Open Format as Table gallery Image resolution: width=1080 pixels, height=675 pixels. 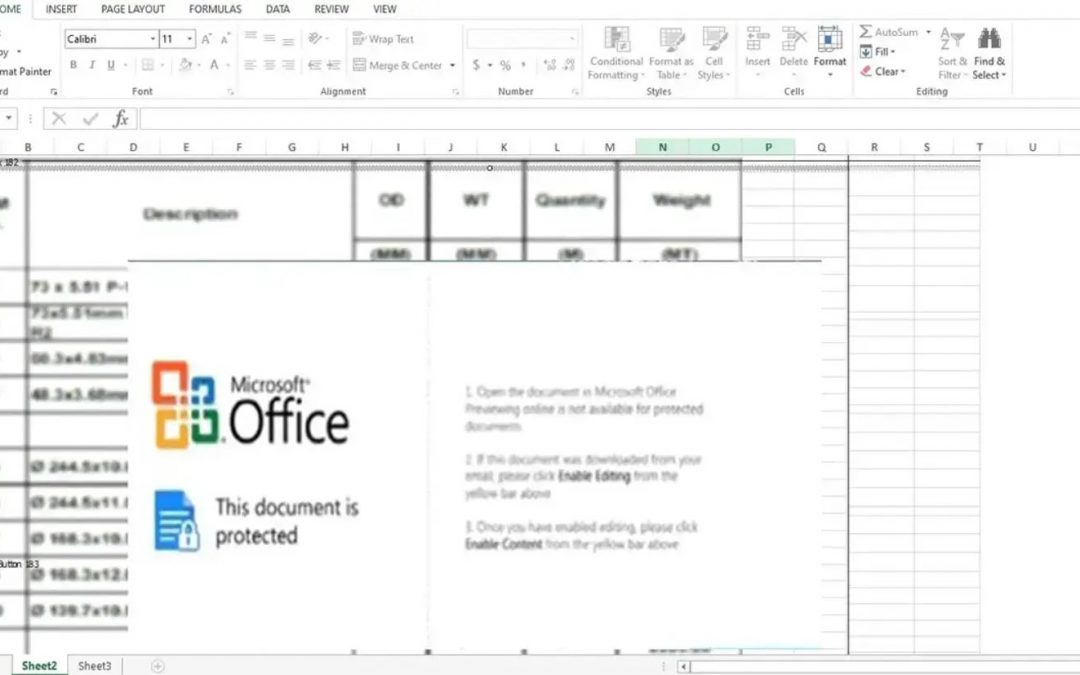[671, 54]
